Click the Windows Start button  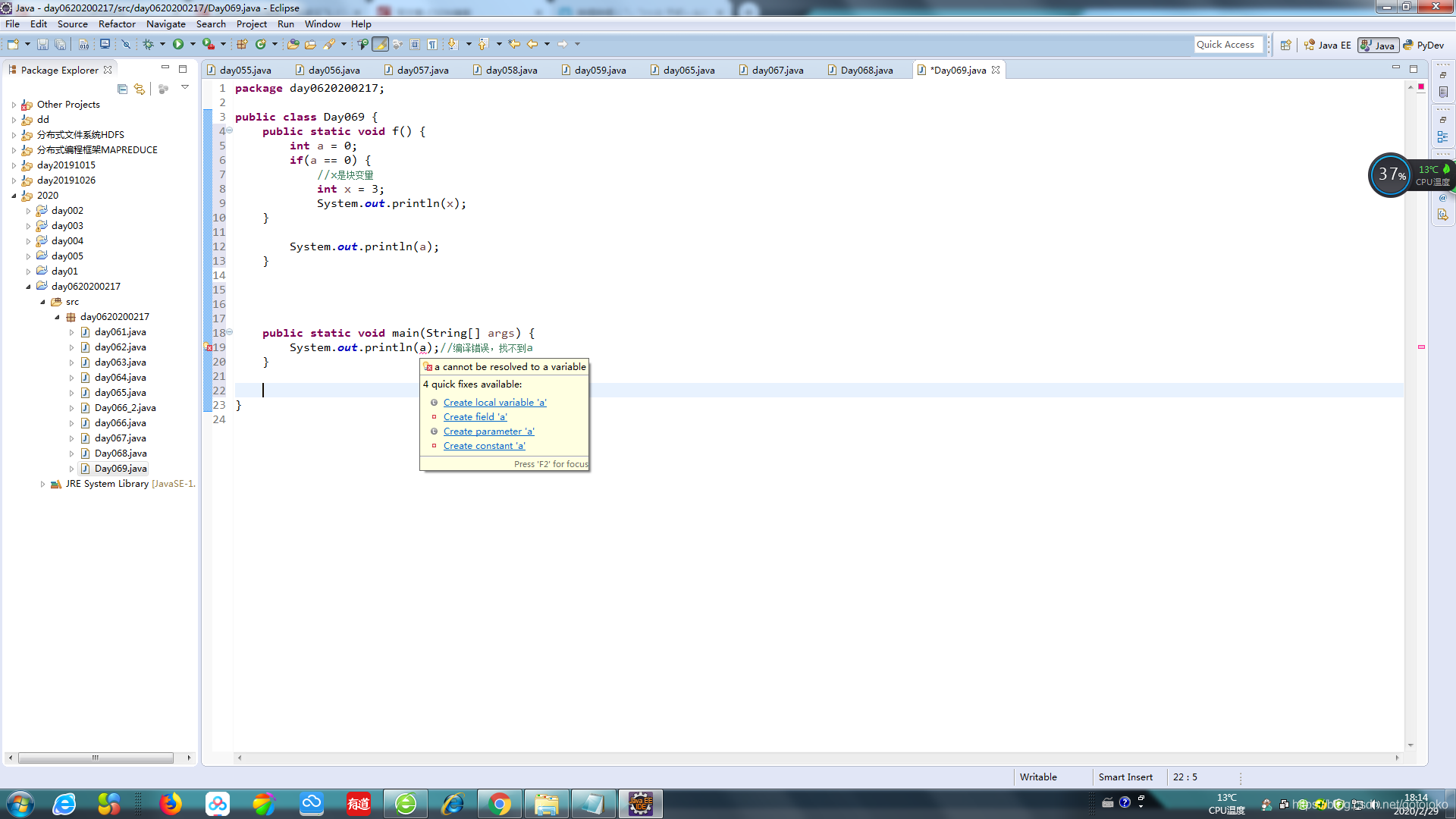[20, 804]
